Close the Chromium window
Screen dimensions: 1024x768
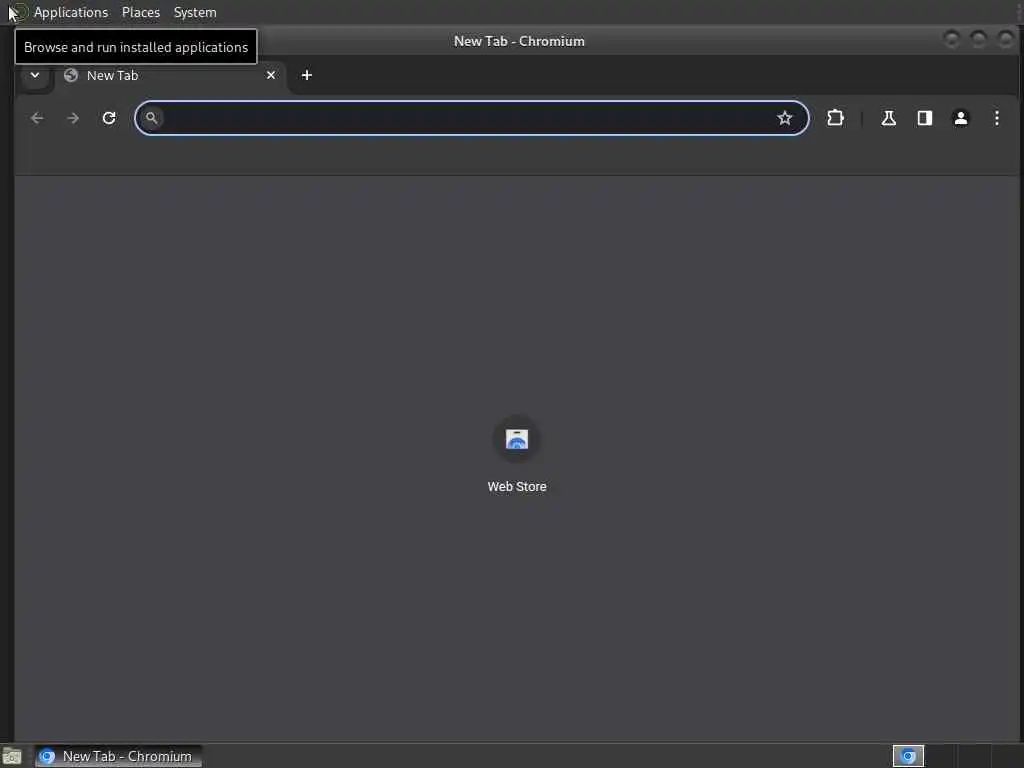click(x=1006, y=40)
